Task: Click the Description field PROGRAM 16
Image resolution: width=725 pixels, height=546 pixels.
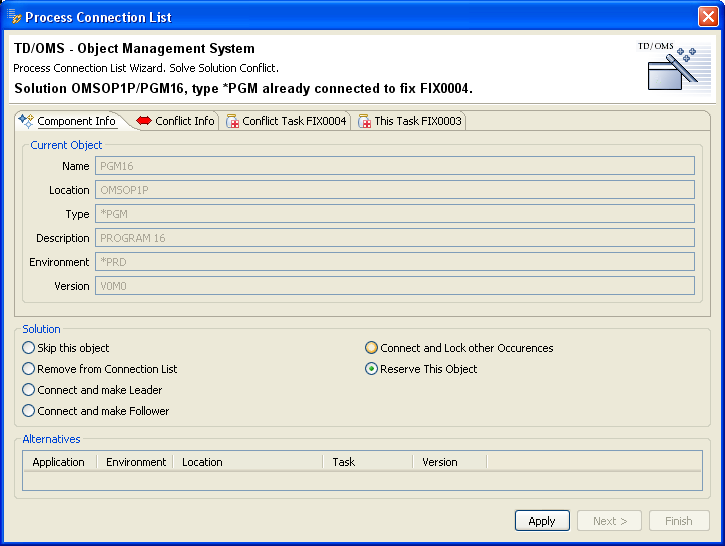Action: (394, 238)
